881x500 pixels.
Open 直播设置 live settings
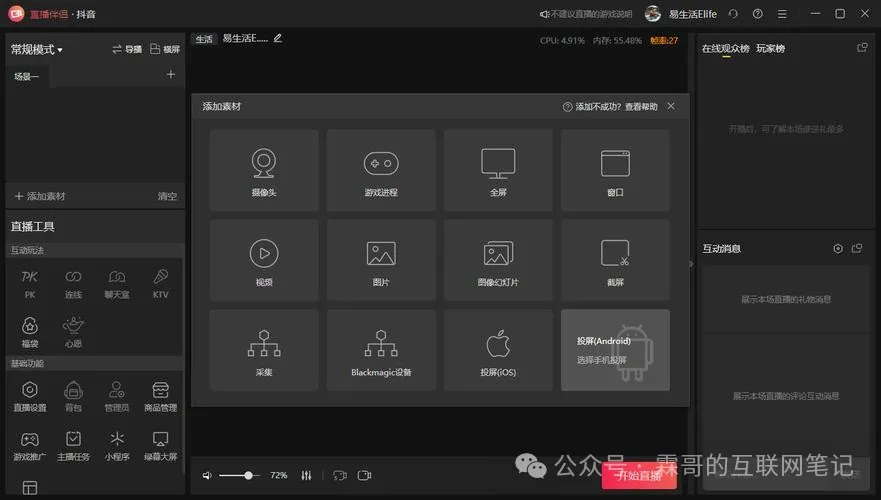[x=29, y=395]
